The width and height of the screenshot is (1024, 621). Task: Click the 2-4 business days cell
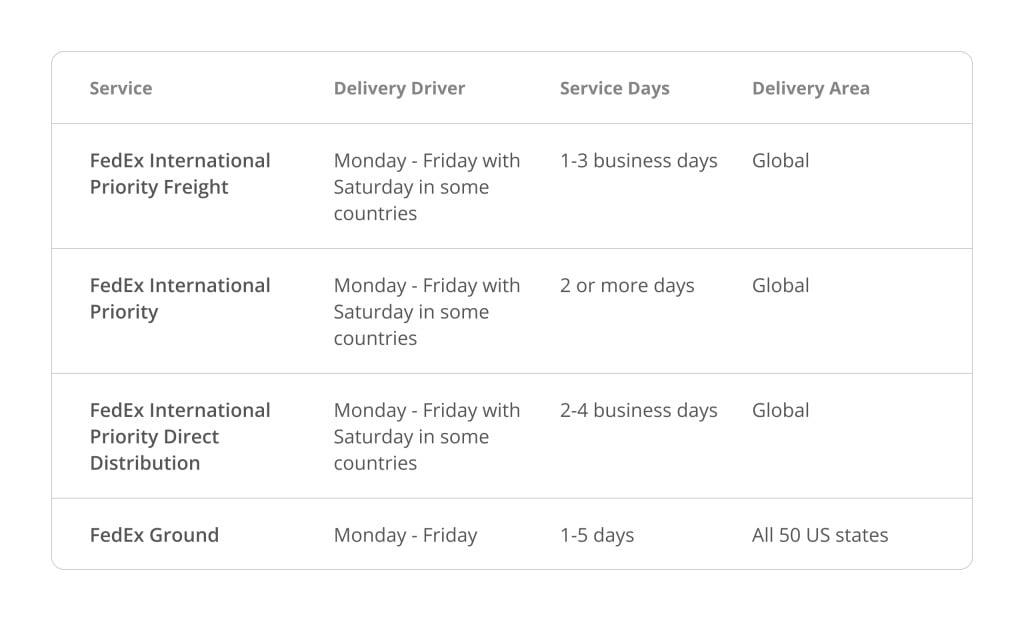[x=638, y=410]
